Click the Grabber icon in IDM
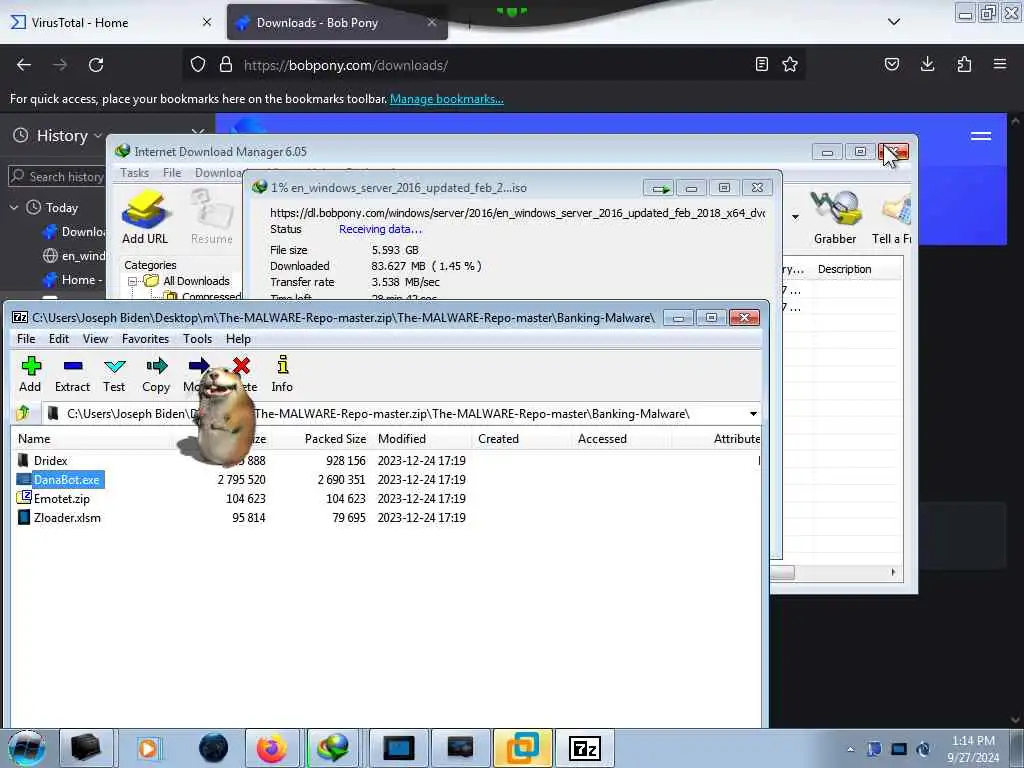 pyautogui.click(x=835, y=217)
